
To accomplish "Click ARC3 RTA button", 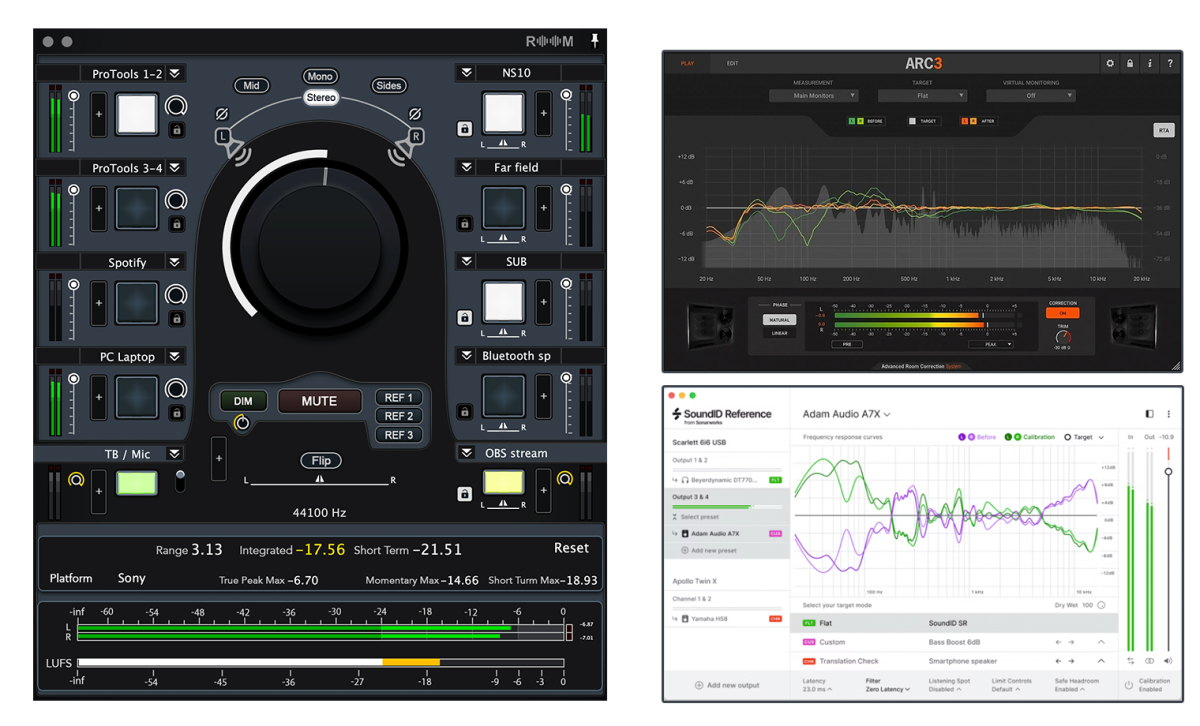I will point(1163,131).
